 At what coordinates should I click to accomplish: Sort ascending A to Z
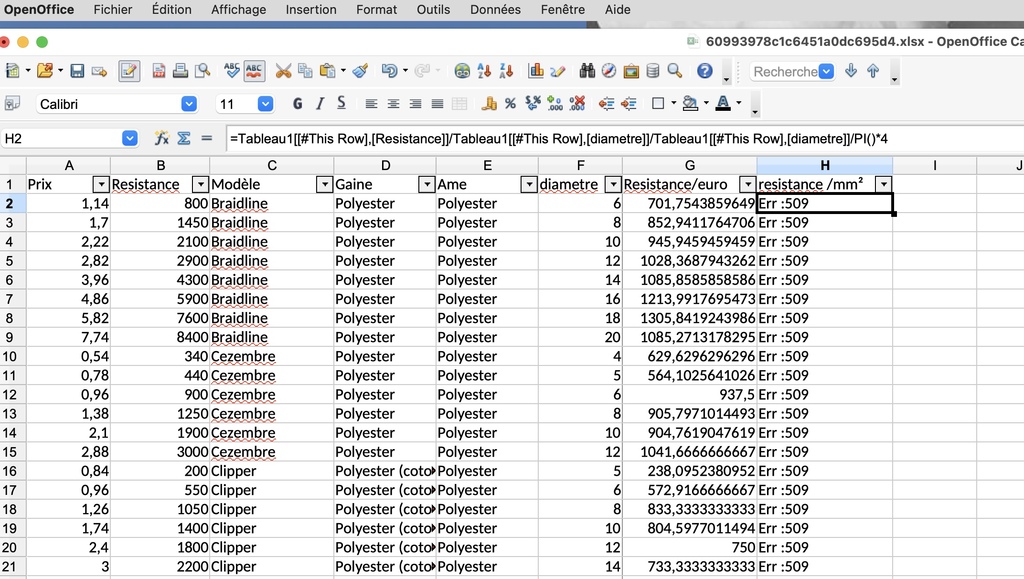[x=484, y=71]
